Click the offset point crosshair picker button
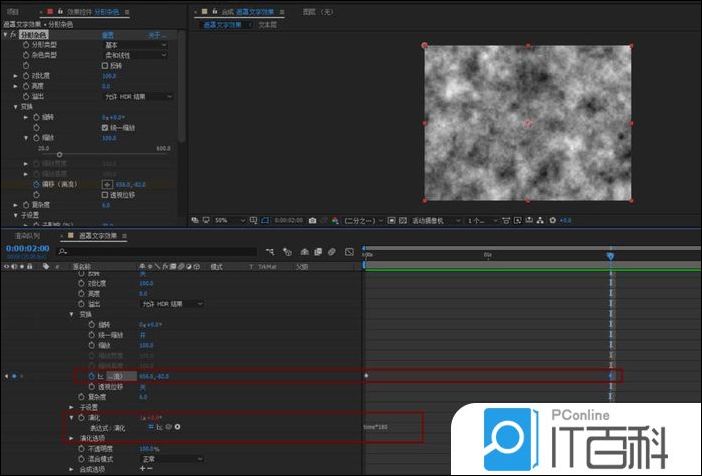702x476 pixels. [108, 185]
